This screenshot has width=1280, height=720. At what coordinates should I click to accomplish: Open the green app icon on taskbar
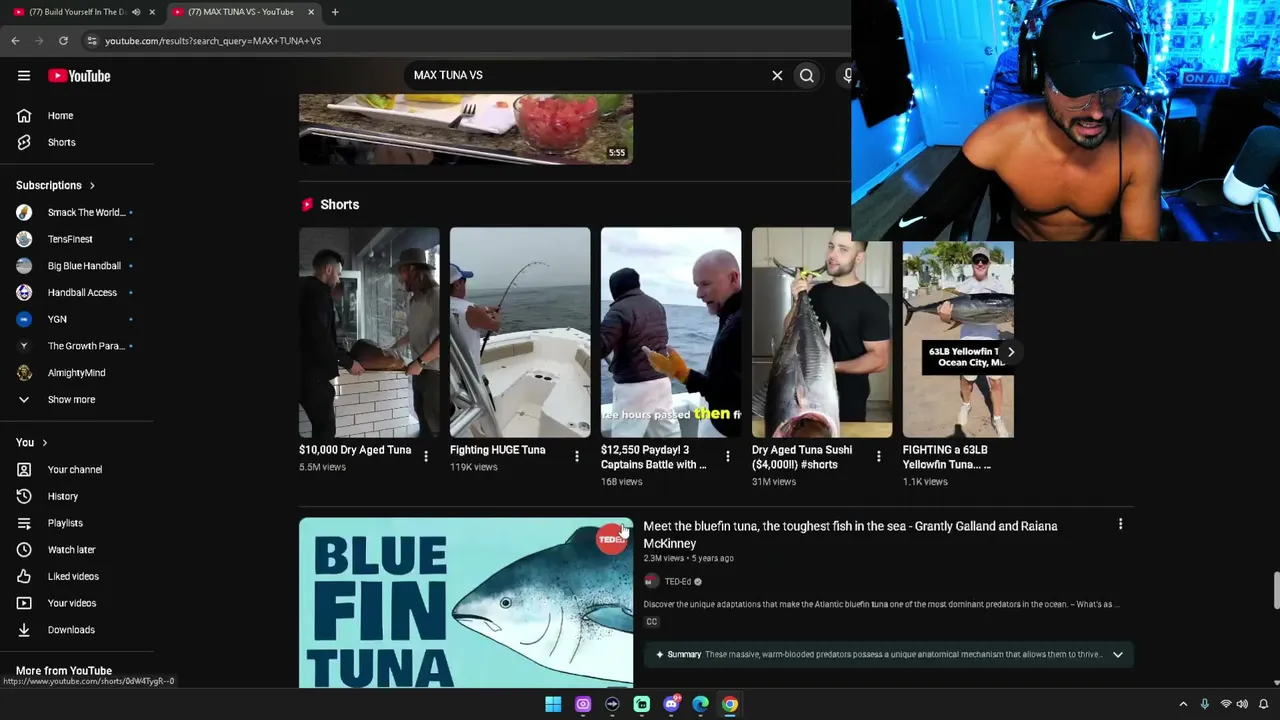click(x=642, y=704)
